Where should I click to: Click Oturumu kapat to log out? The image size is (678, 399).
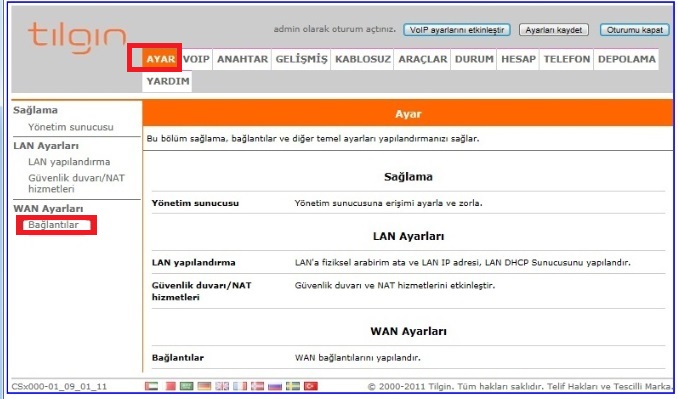(x=634, y=30)
